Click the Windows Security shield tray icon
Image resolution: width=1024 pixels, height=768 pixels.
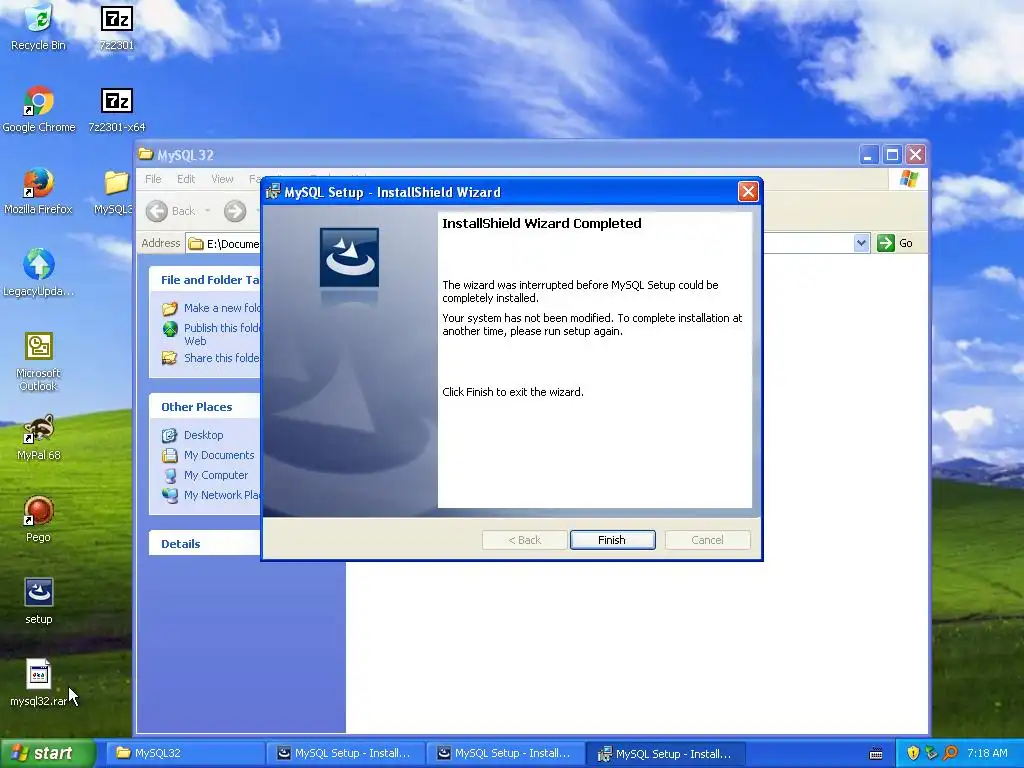913,753
